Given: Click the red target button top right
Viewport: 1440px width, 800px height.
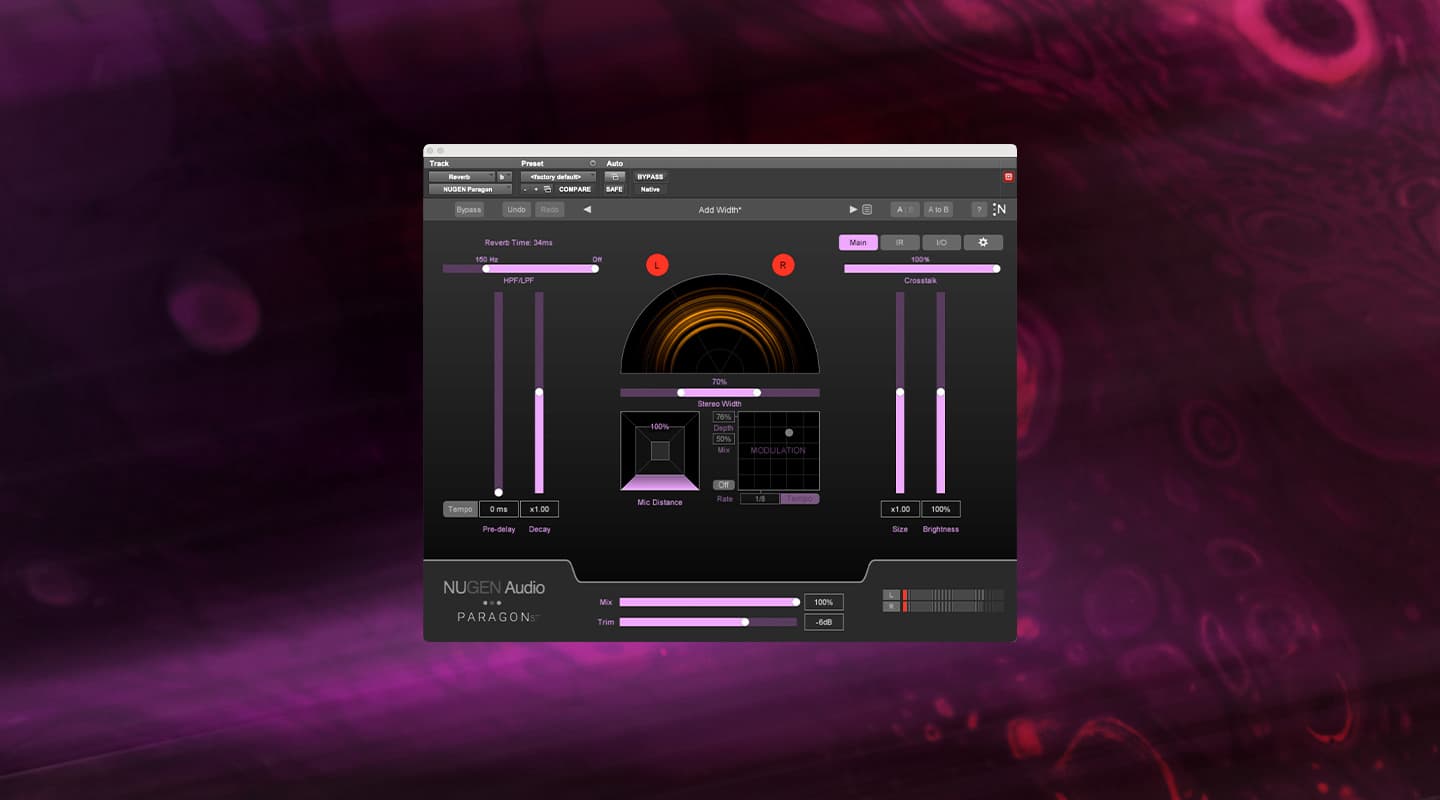Looking at the screenshot, I should 1008,177.
